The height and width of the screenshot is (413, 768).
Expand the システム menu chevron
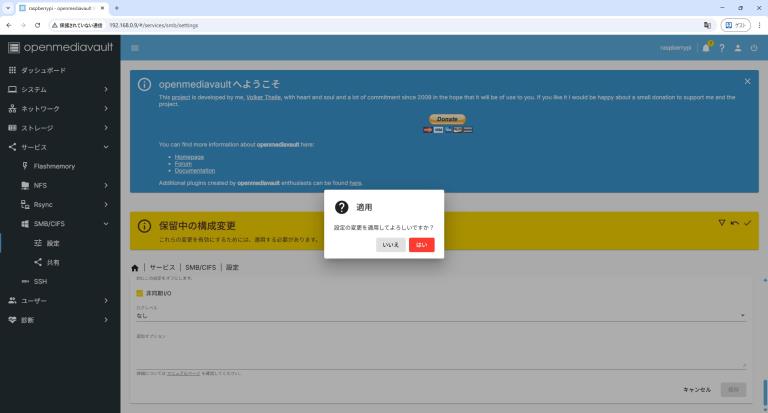[x=106, y=89]
